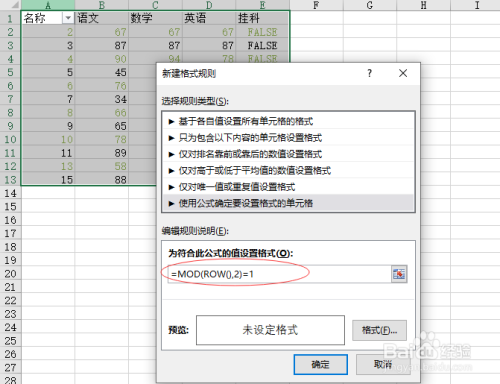
Task: Click cell B9 containing 65
Action: [x=102, y=126]
